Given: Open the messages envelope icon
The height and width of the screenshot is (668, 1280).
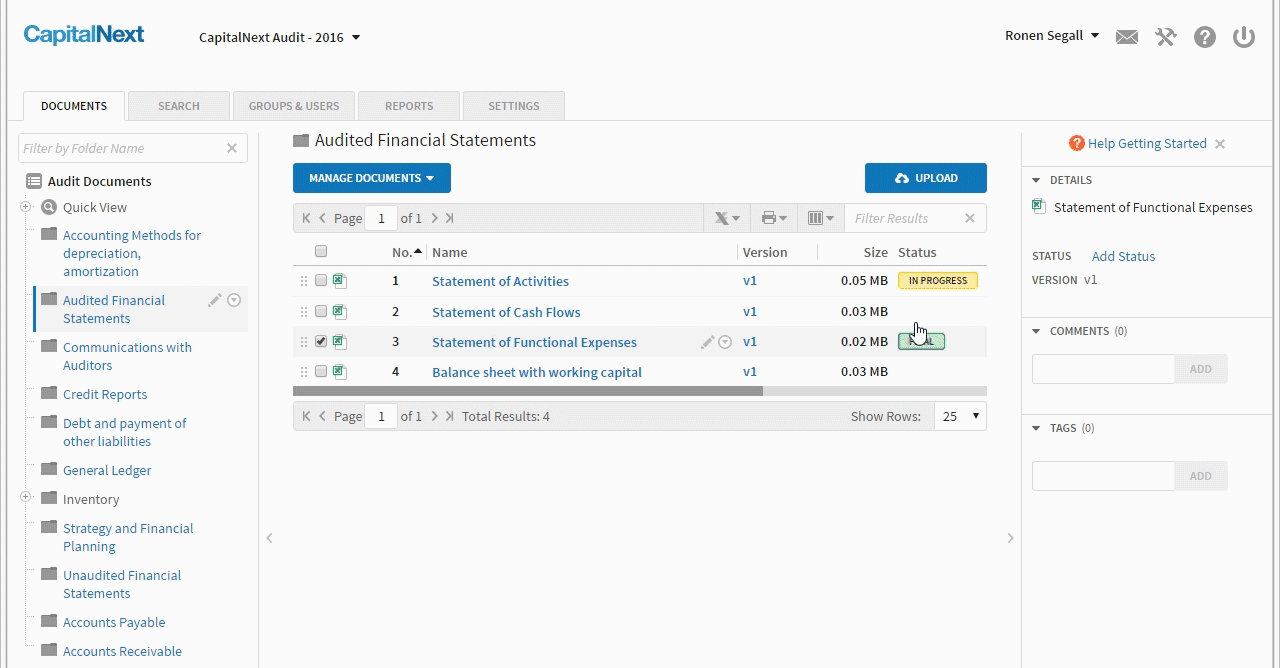Looking at the screenshot, I should (1127, 37).
